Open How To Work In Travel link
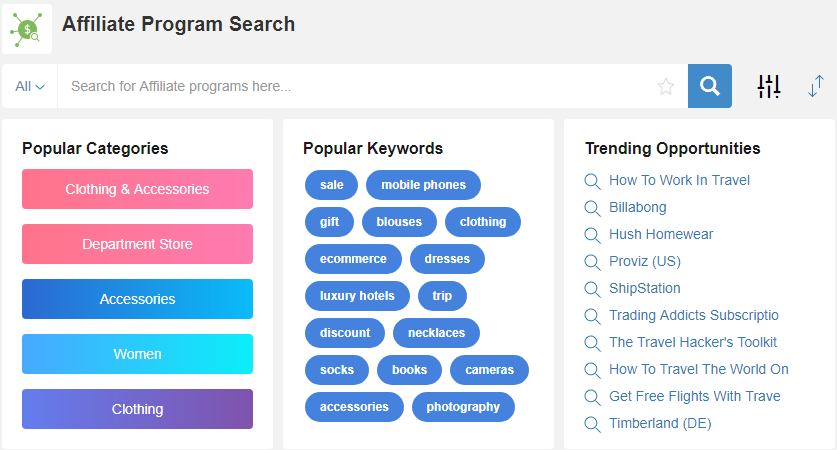The width and height of the screenshot is (837, 450). [680, 180]
